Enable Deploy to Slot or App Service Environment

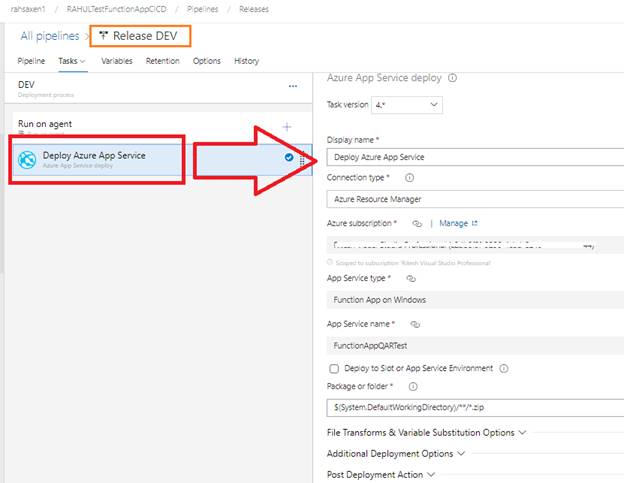pos(334,369)
